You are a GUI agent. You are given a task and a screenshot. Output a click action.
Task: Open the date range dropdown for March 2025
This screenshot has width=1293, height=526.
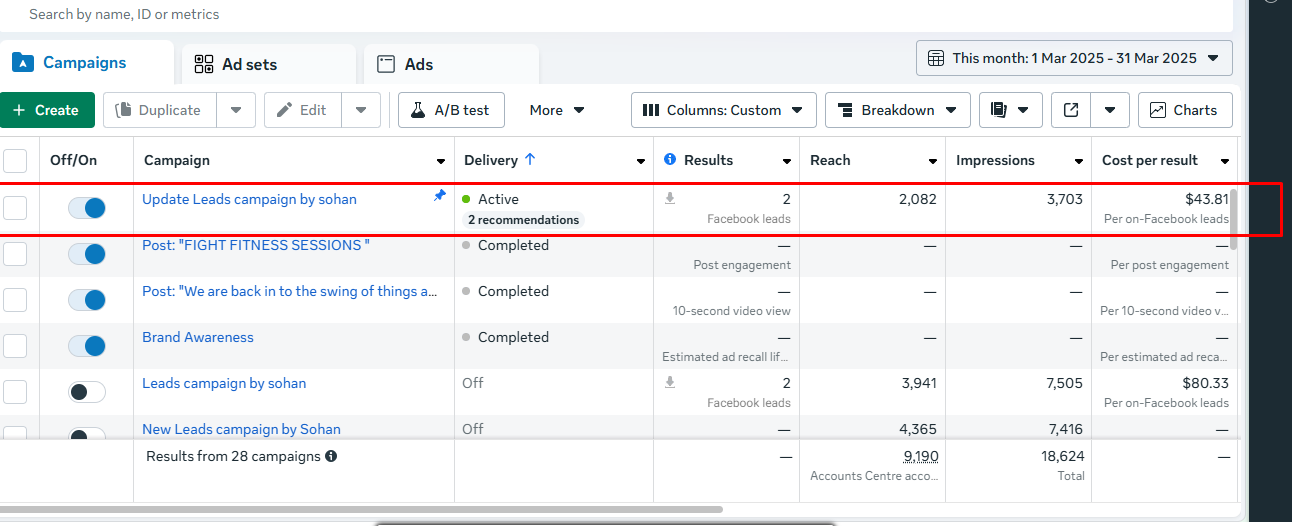click(x=1074, y=58)
